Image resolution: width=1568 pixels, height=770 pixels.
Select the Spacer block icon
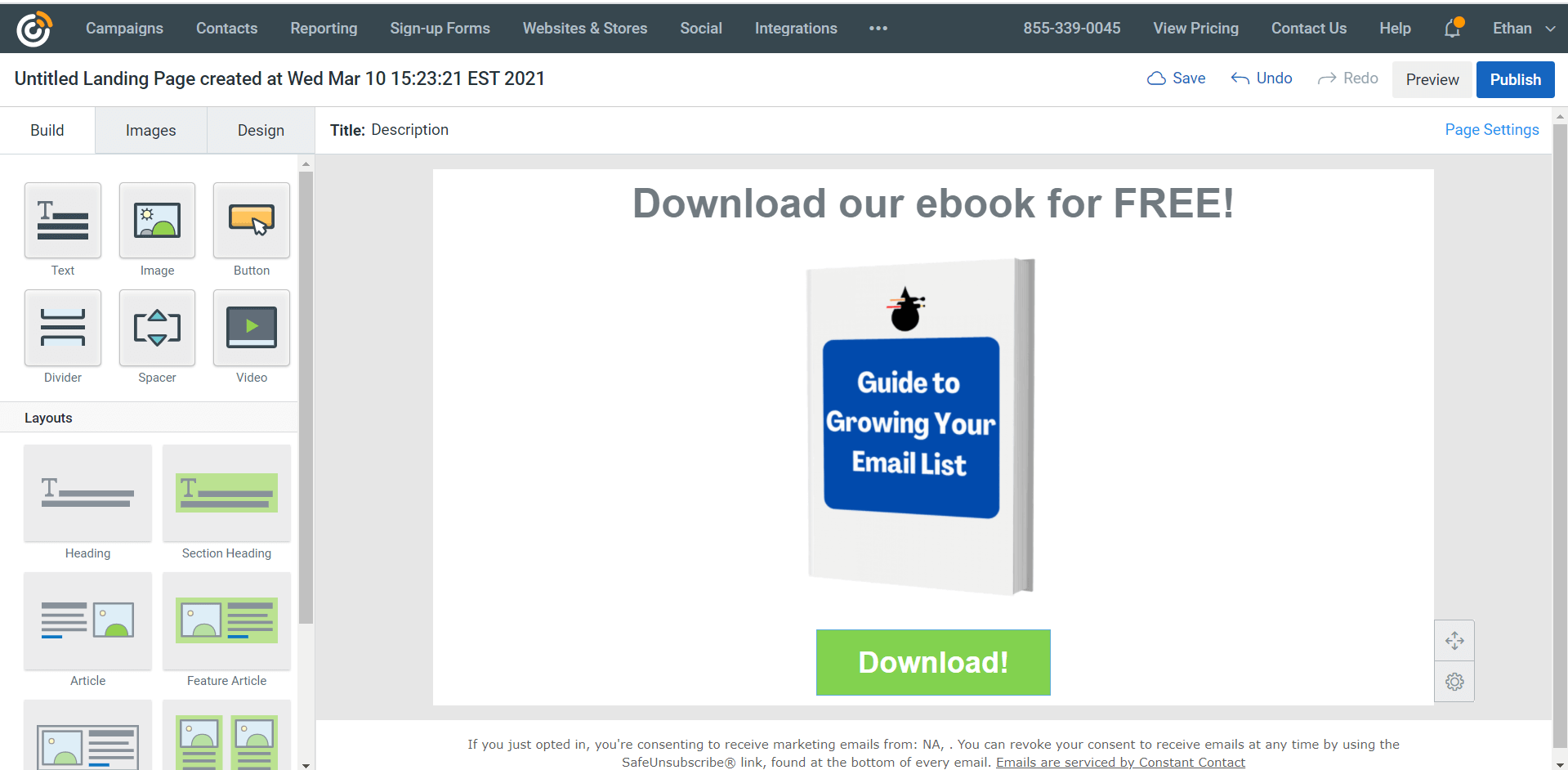pos(157,328)
